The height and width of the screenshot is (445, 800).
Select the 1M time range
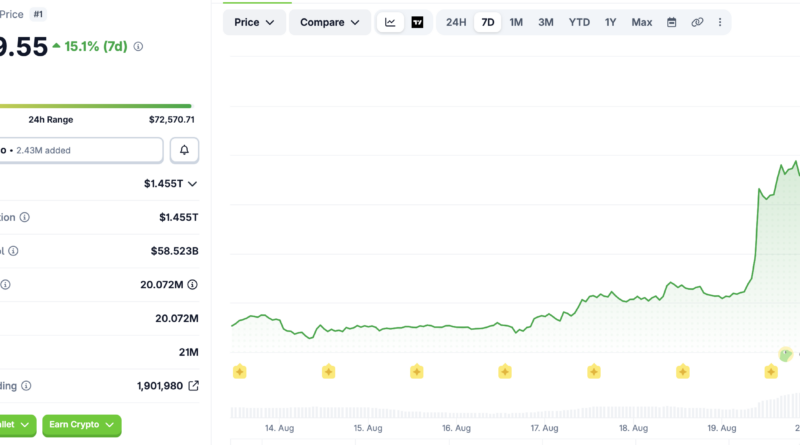[516, 22]
